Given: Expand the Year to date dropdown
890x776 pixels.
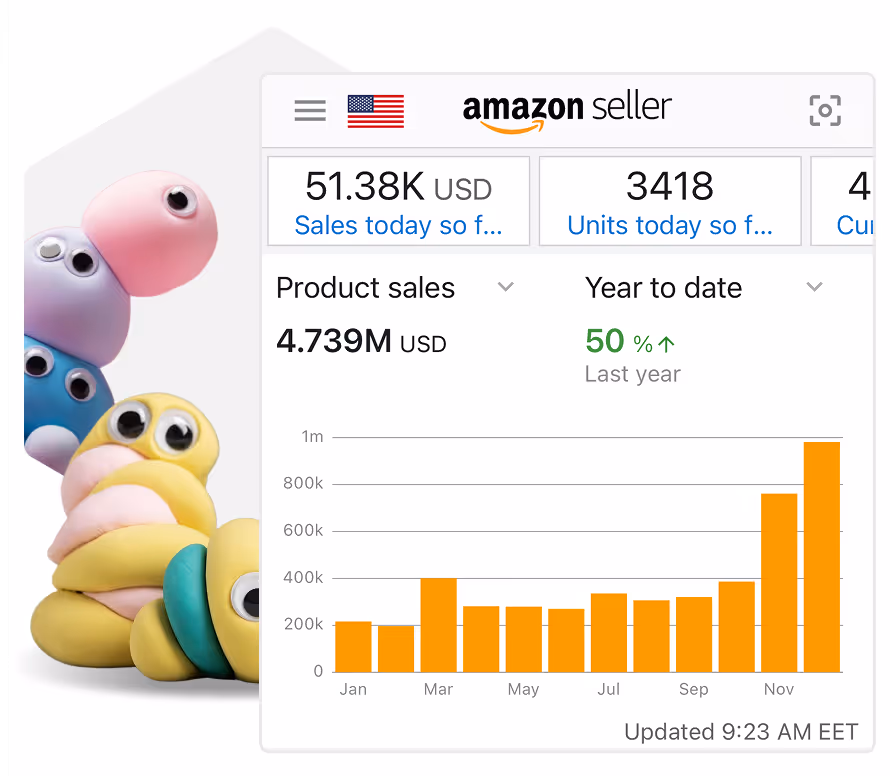Looking at the screenshot, I should coord(815,287).
